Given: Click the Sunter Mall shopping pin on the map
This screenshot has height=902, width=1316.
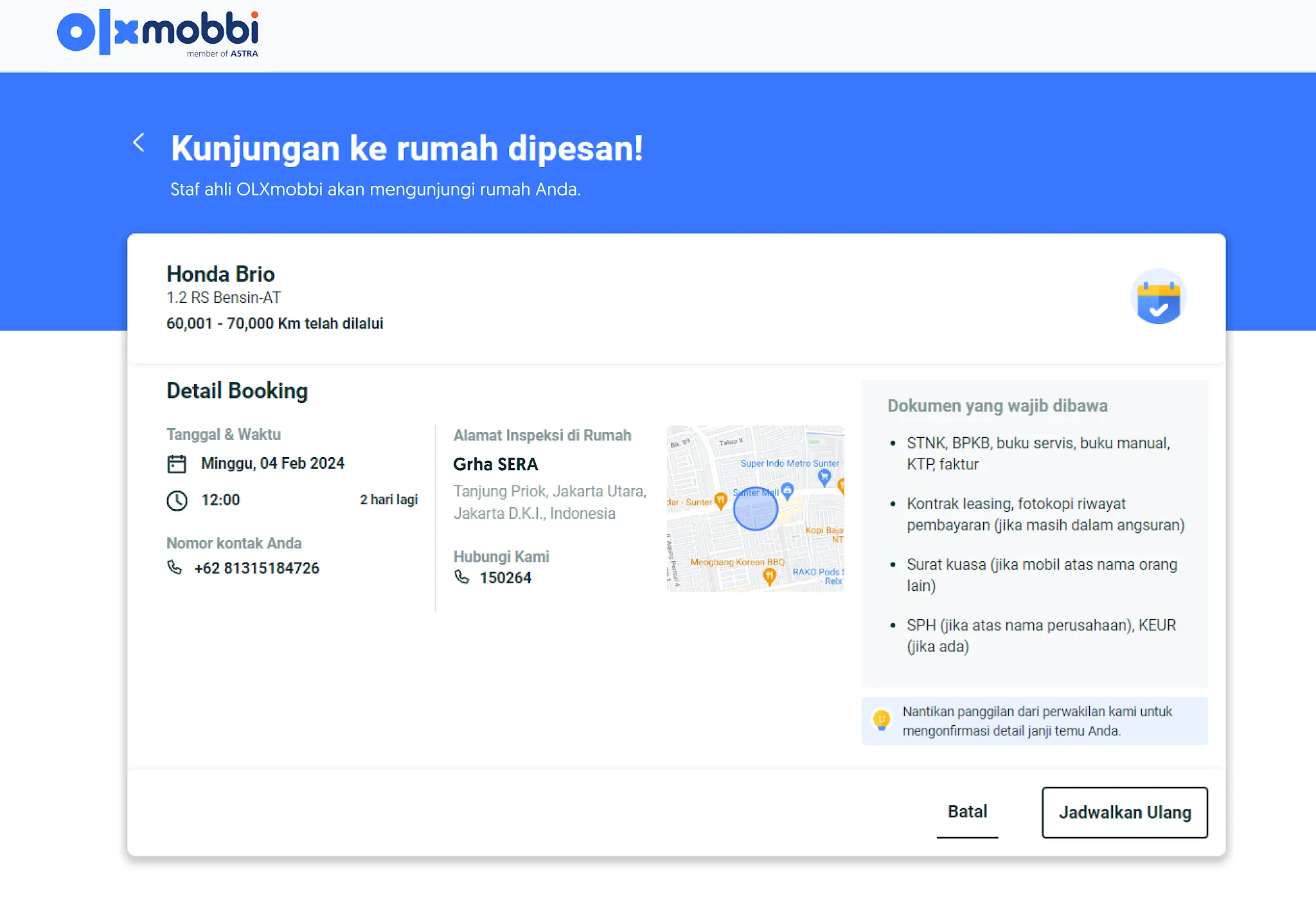Looking at the screenshot, I should 787,491.
